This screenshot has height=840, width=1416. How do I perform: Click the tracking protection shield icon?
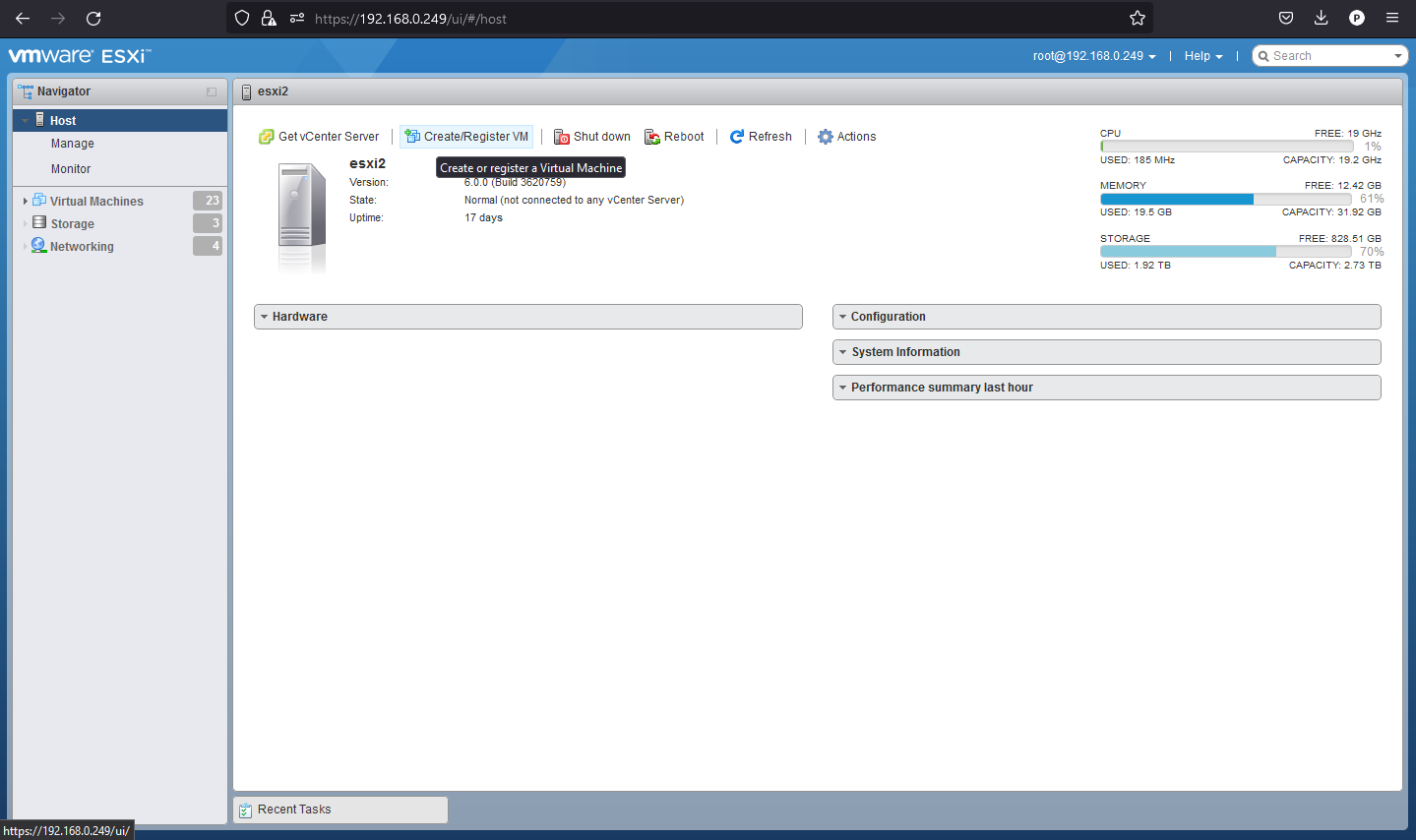(x=242, y=18)
